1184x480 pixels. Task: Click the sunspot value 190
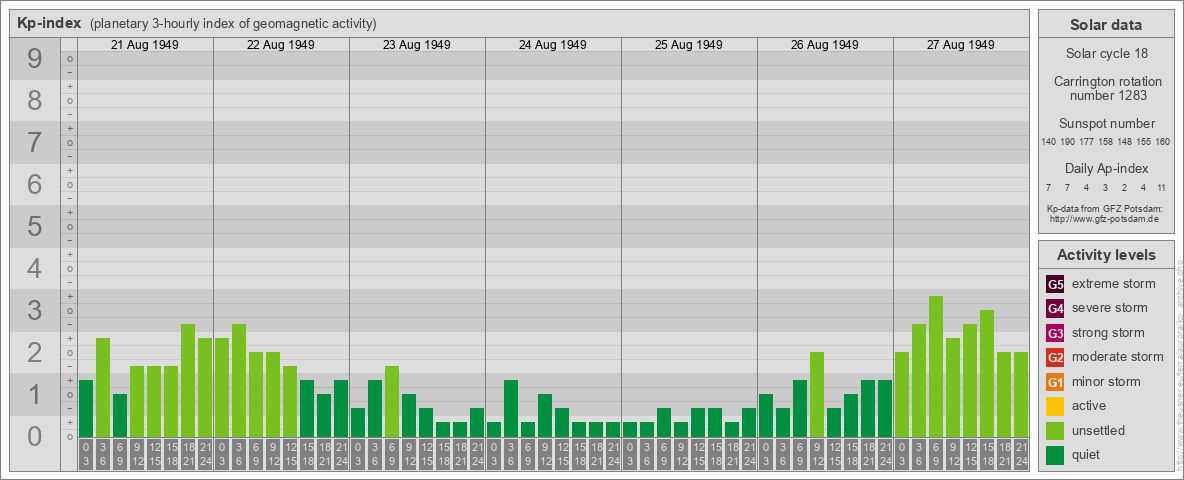pyautogui.click(x=1067, y=142)
